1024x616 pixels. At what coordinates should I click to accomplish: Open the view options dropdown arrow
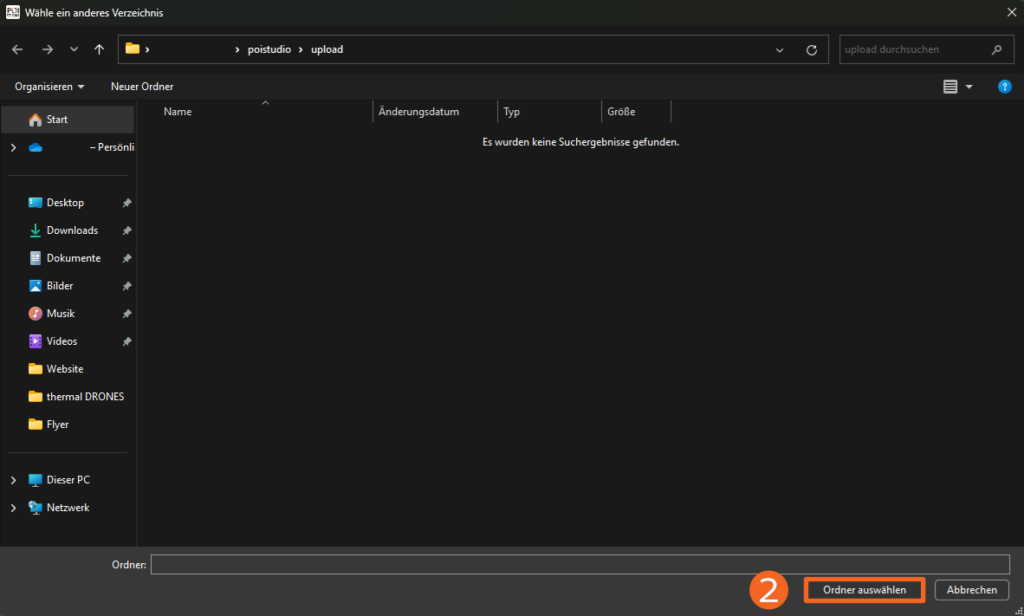(x=969, y=87)
